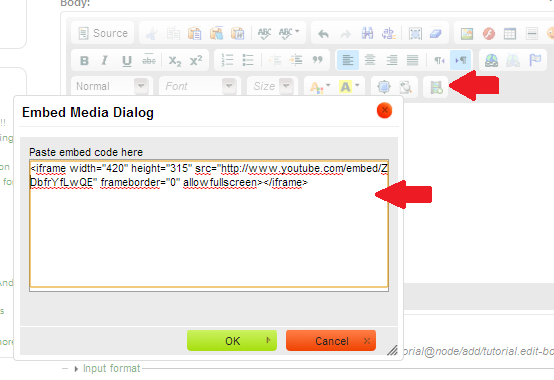Click the Source view button
554x380 pixels.
tap(102, 33)
